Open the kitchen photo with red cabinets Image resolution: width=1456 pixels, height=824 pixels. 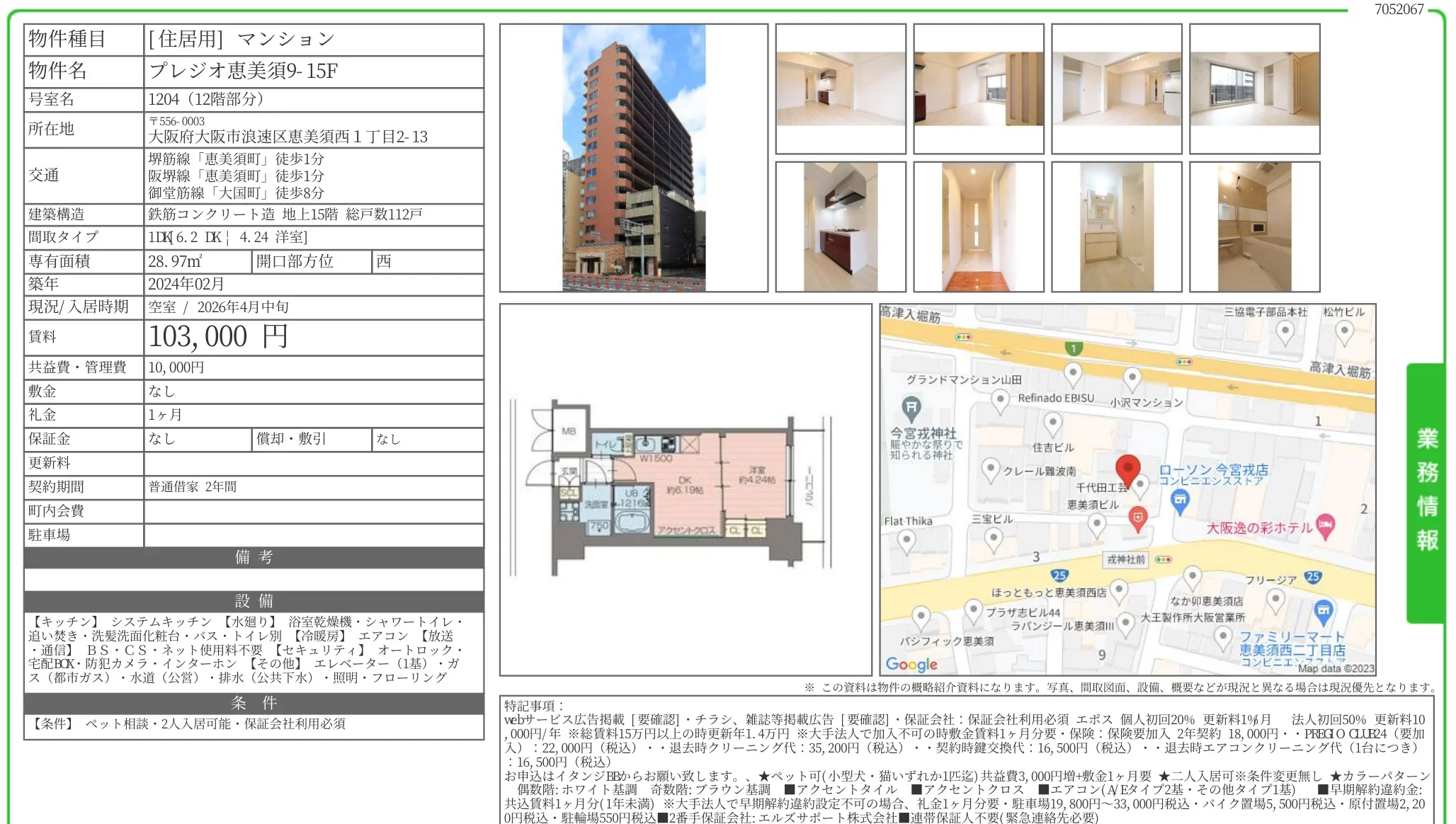[840, 227]
